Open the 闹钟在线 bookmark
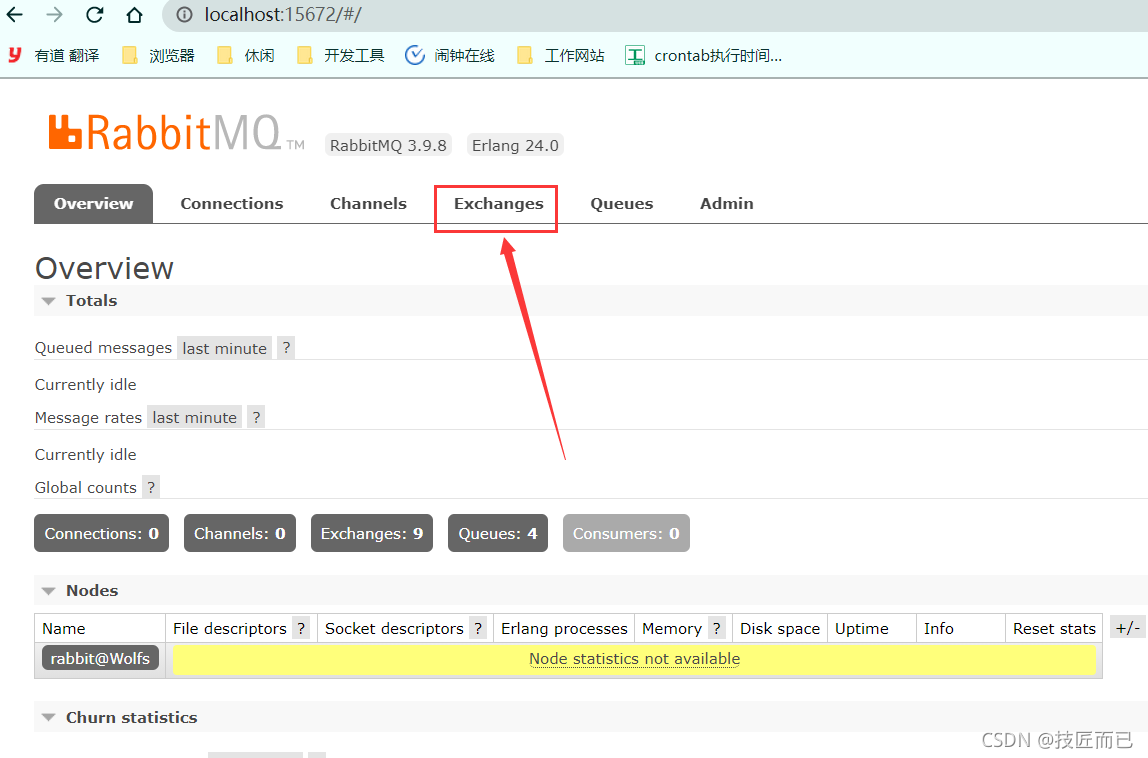1148x758 pixels. click(x=450, y=55)
